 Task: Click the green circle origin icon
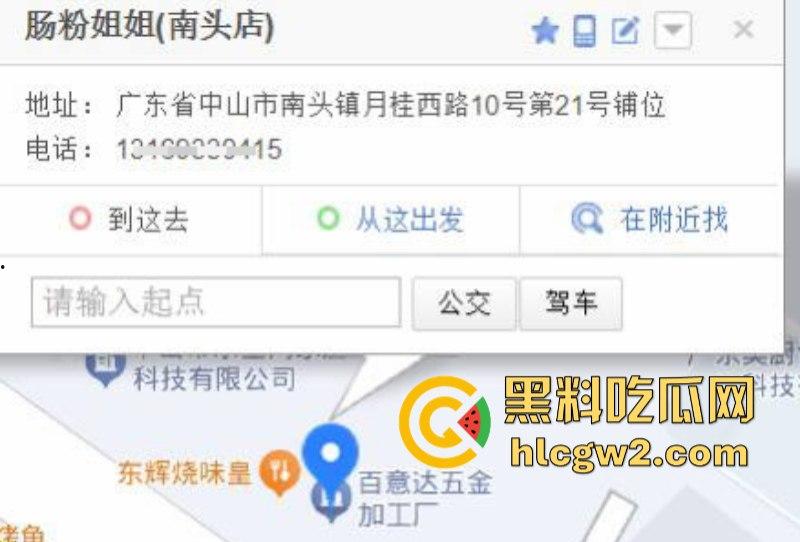coord(328,218)
